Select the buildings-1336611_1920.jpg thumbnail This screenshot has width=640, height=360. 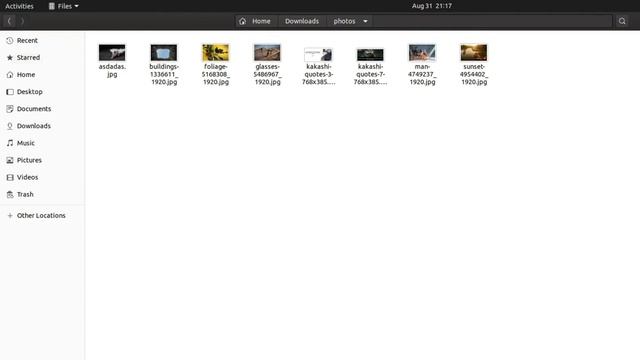164,53
